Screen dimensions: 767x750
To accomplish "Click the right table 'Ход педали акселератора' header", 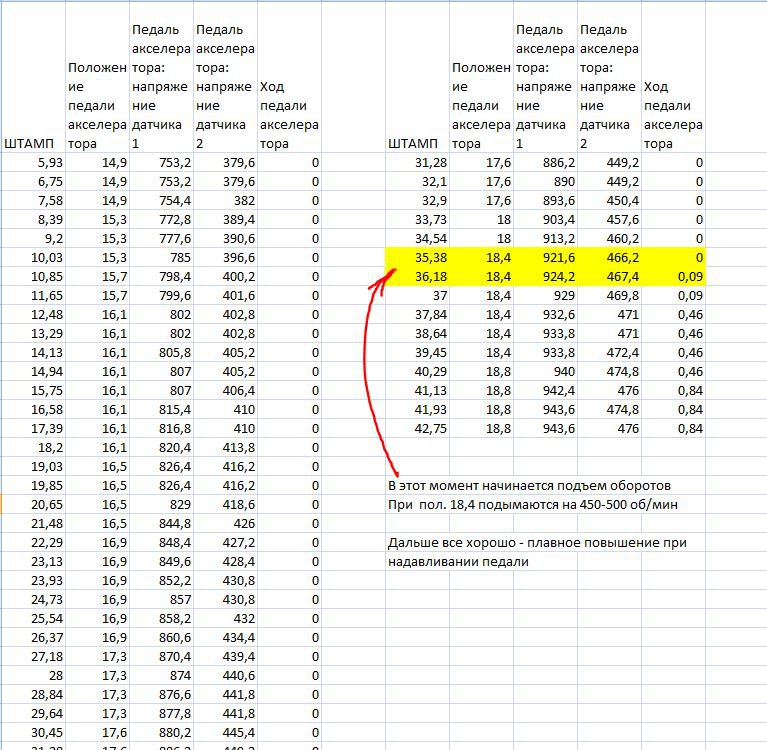I will [x=673, y=115].
